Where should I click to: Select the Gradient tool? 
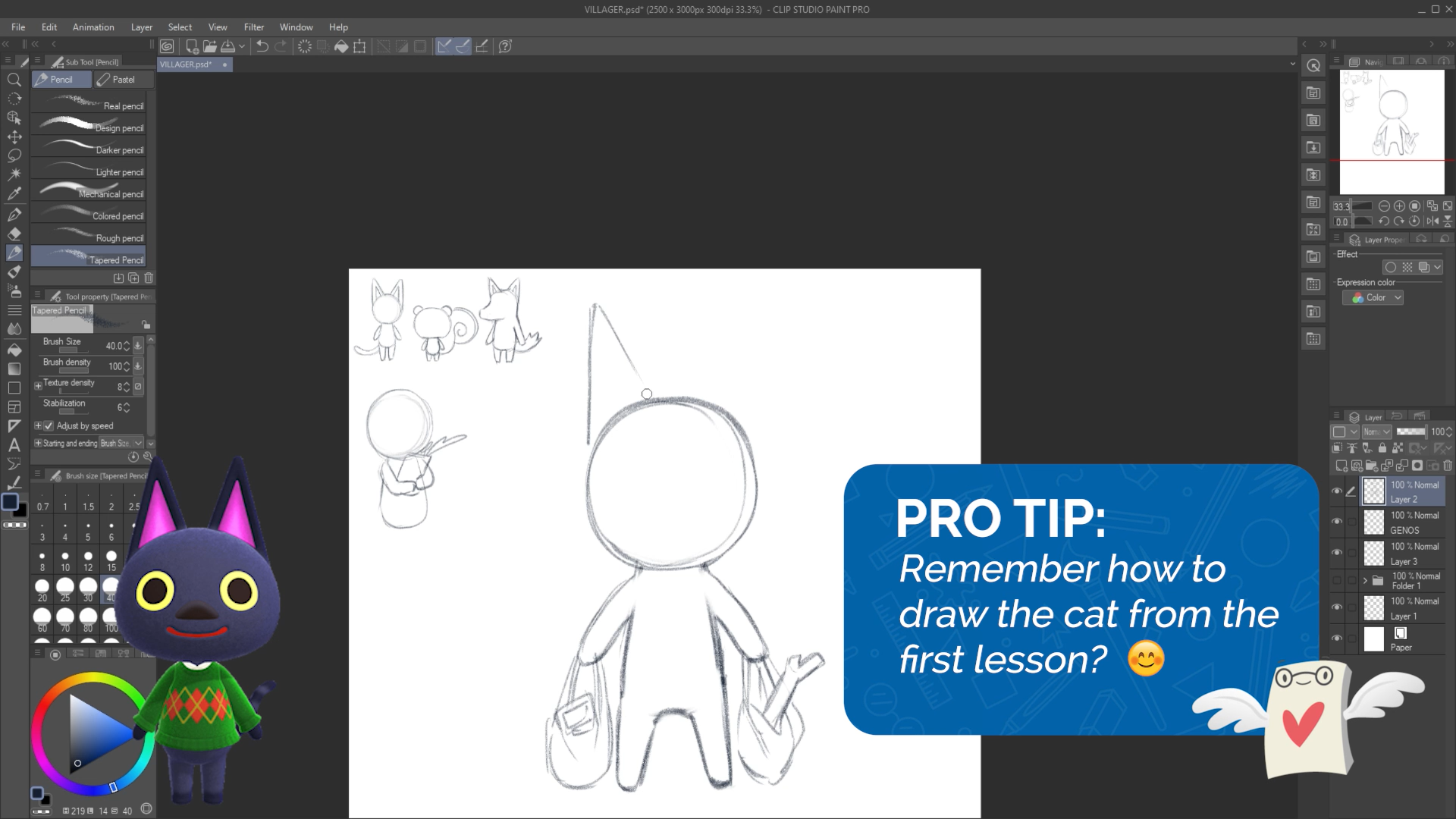[14, 369]
